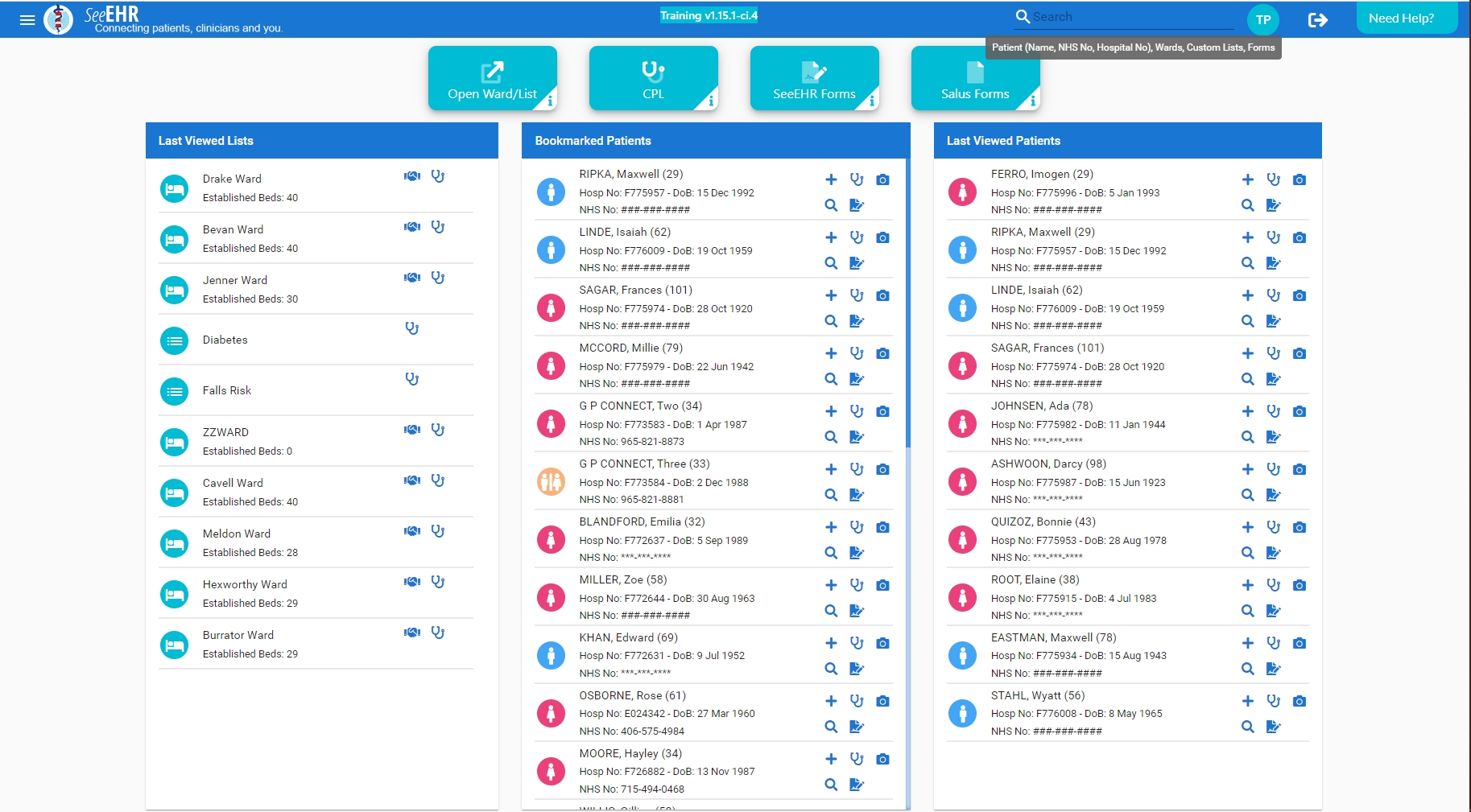
Task: Open Drake Ward bed icon
Action: point(174,189)
